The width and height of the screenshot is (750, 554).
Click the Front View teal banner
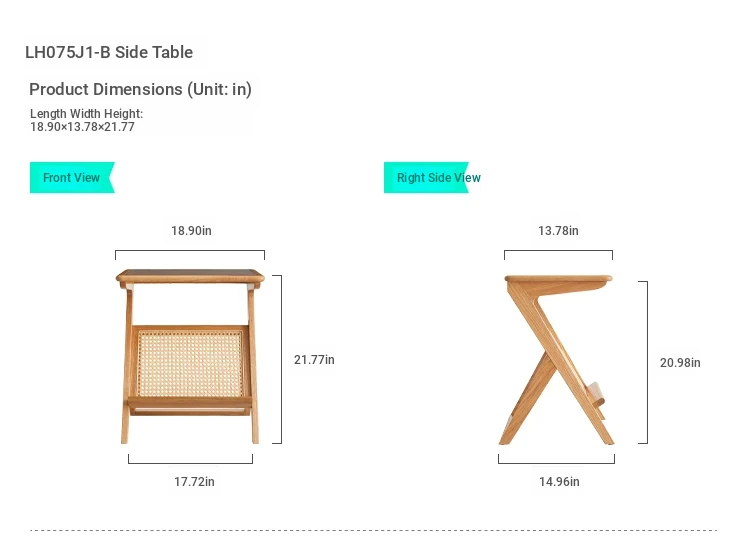[x=72, y=177]
